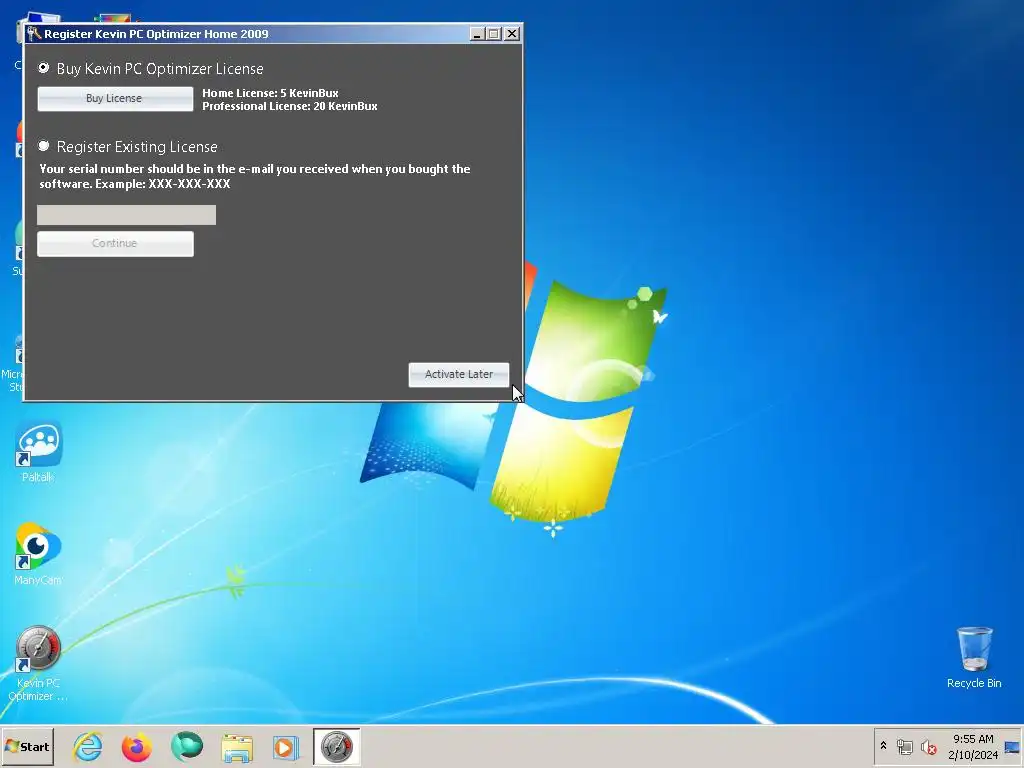The height and width of the screenshot is (768, 1024).
Task: Maximize the Register dialog window
Action: (494, 34)
